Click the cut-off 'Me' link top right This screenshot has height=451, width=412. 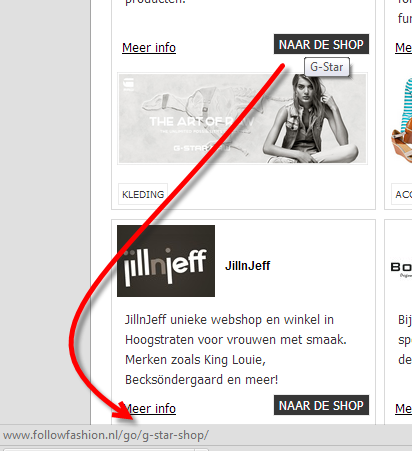tap(403, 48)
